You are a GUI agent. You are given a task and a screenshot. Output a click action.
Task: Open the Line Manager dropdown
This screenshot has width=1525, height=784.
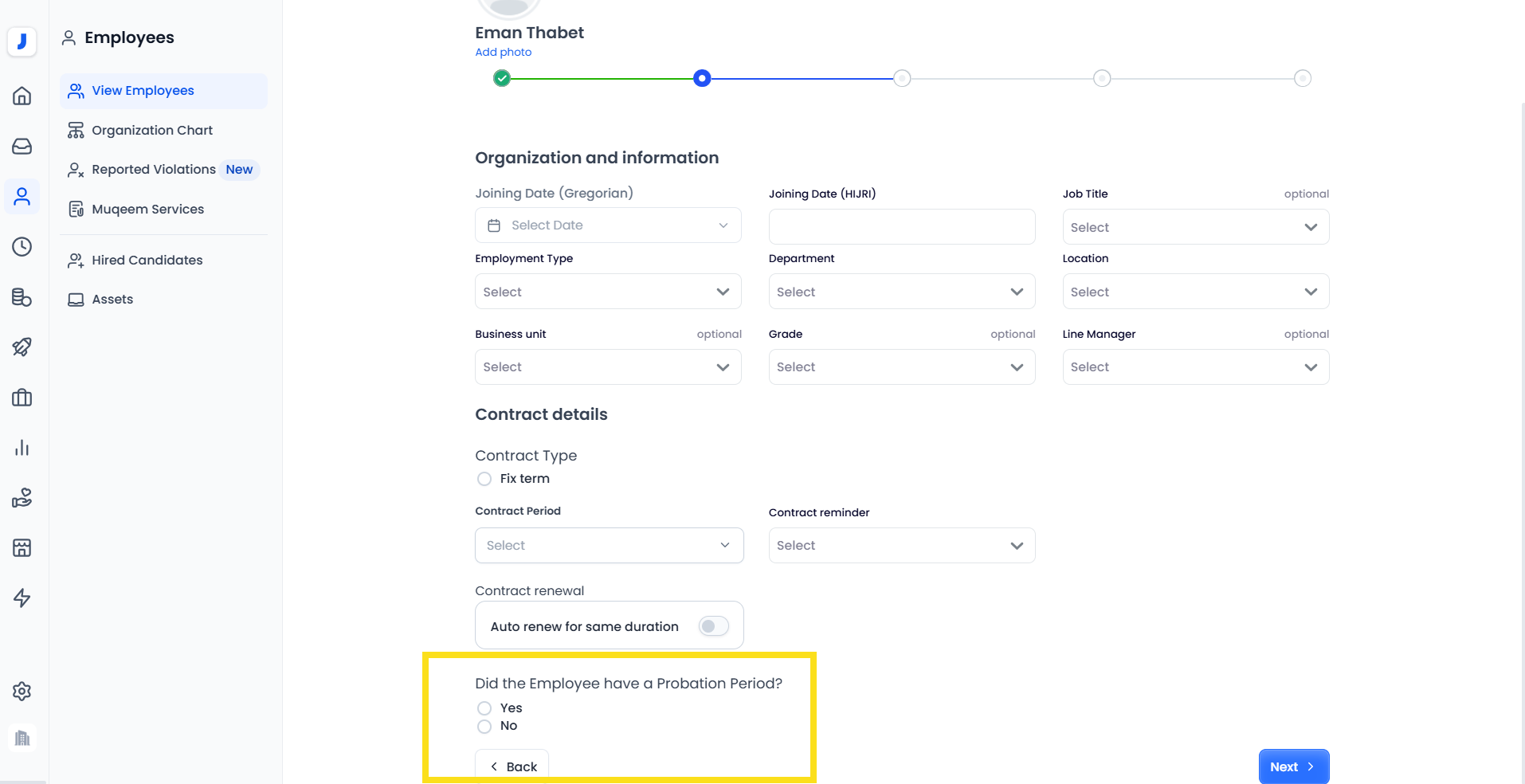[x=1194, y=367]
